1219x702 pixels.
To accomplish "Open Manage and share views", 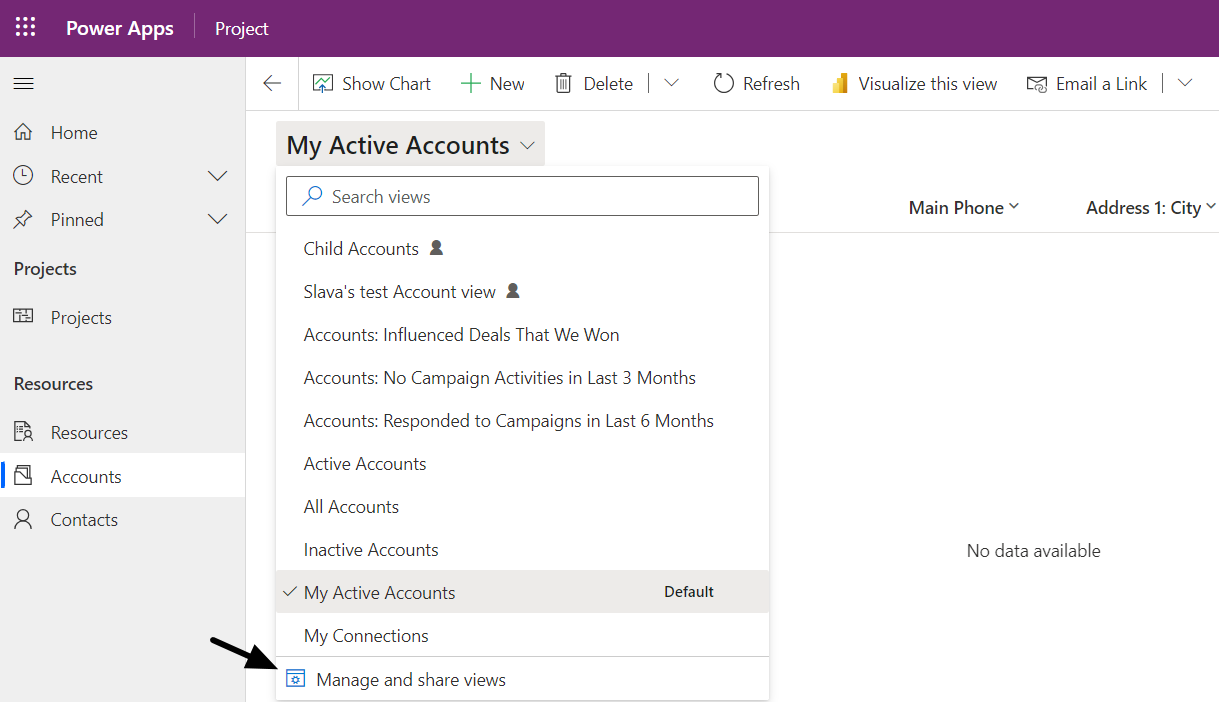I will pyautogui.click(x=522, y=679).
